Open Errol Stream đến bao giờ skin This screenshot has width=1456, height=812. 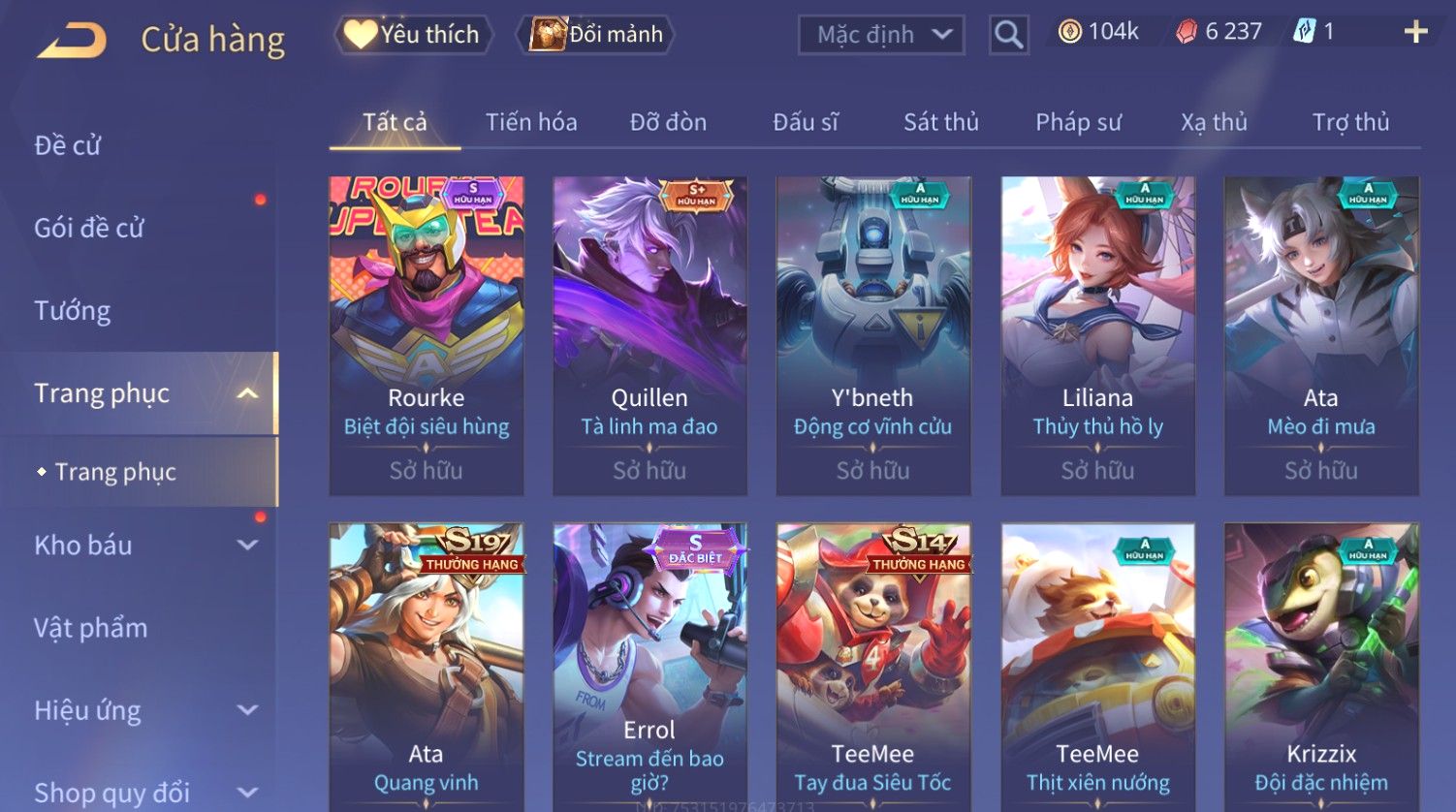point(649,668)
